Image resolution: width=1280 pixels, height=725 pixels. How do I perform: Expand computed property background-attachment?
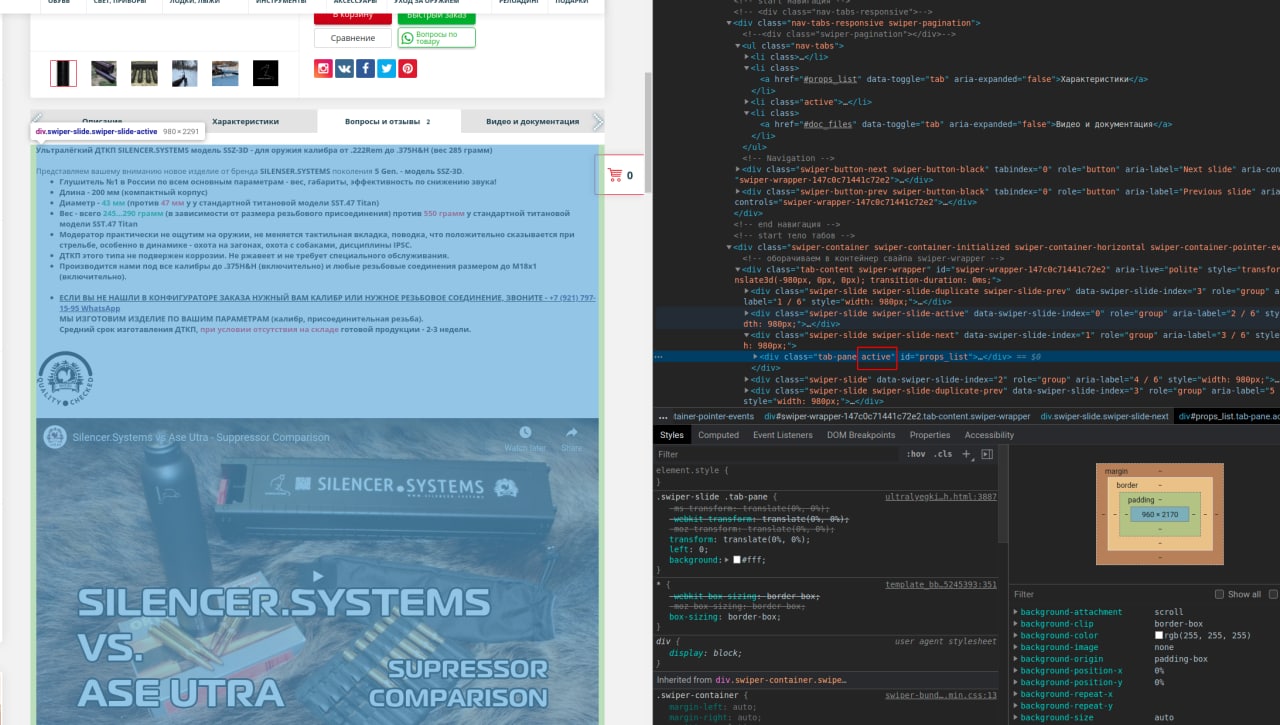click(1014, 612)
